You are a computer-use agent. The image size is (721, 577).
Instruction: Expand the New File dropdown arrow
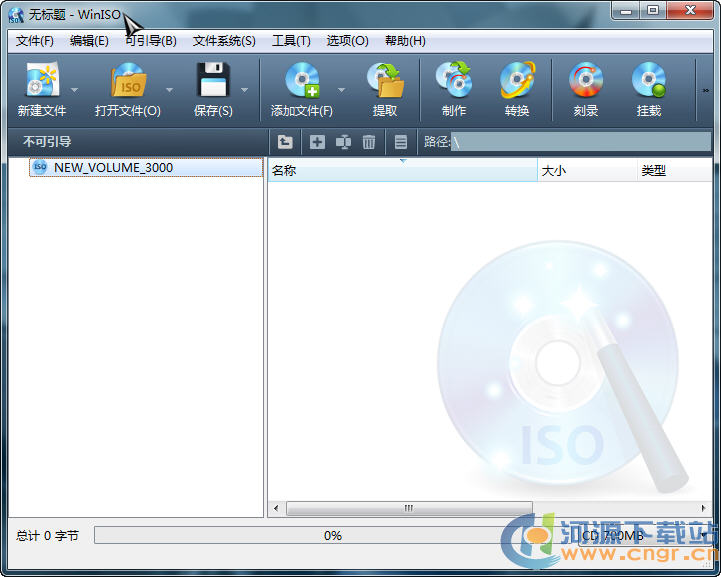click(74, 90)
